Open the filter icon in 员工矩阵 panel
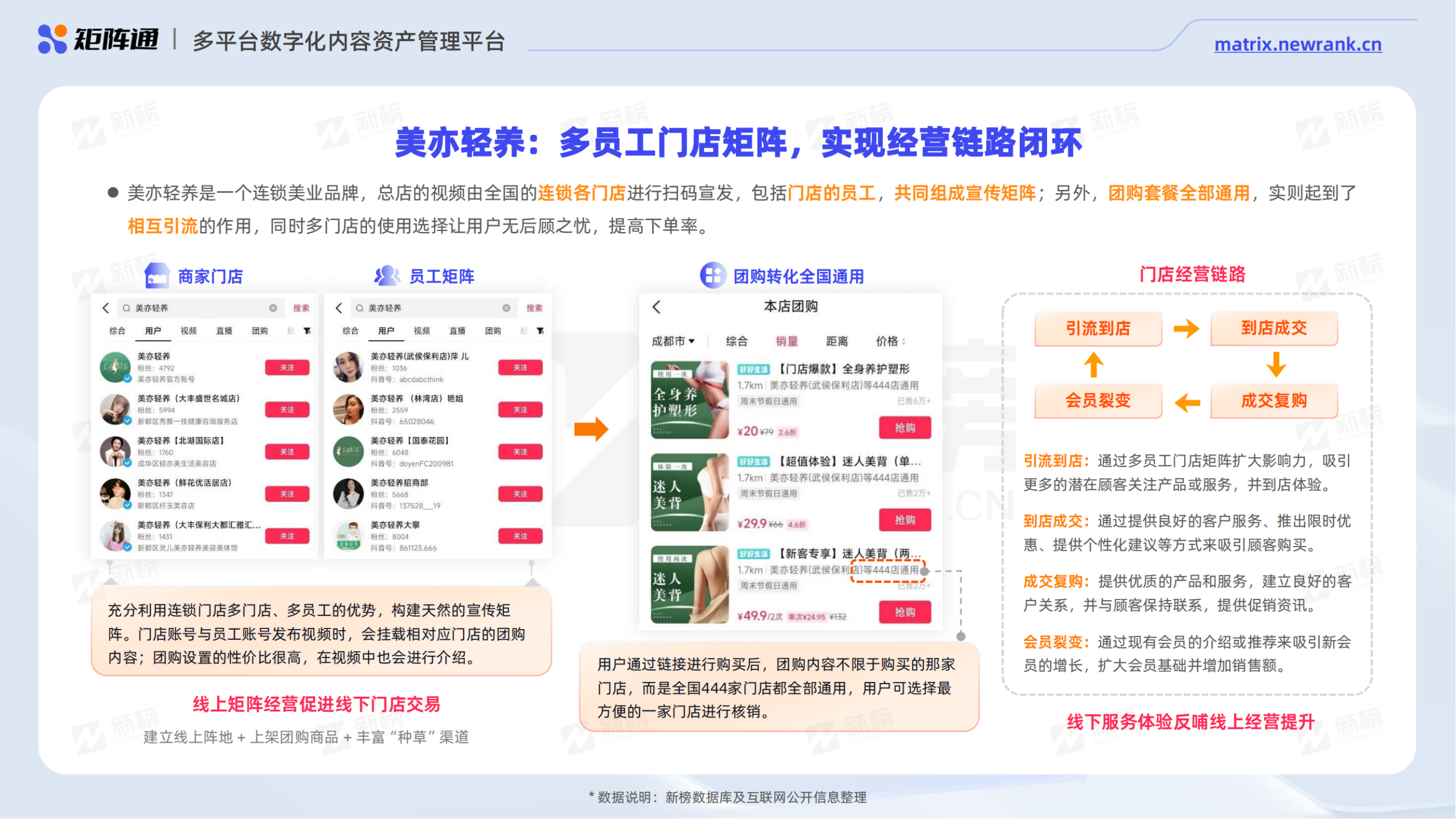The height and width of the screenshot is (819, 1456). [540, 331]
